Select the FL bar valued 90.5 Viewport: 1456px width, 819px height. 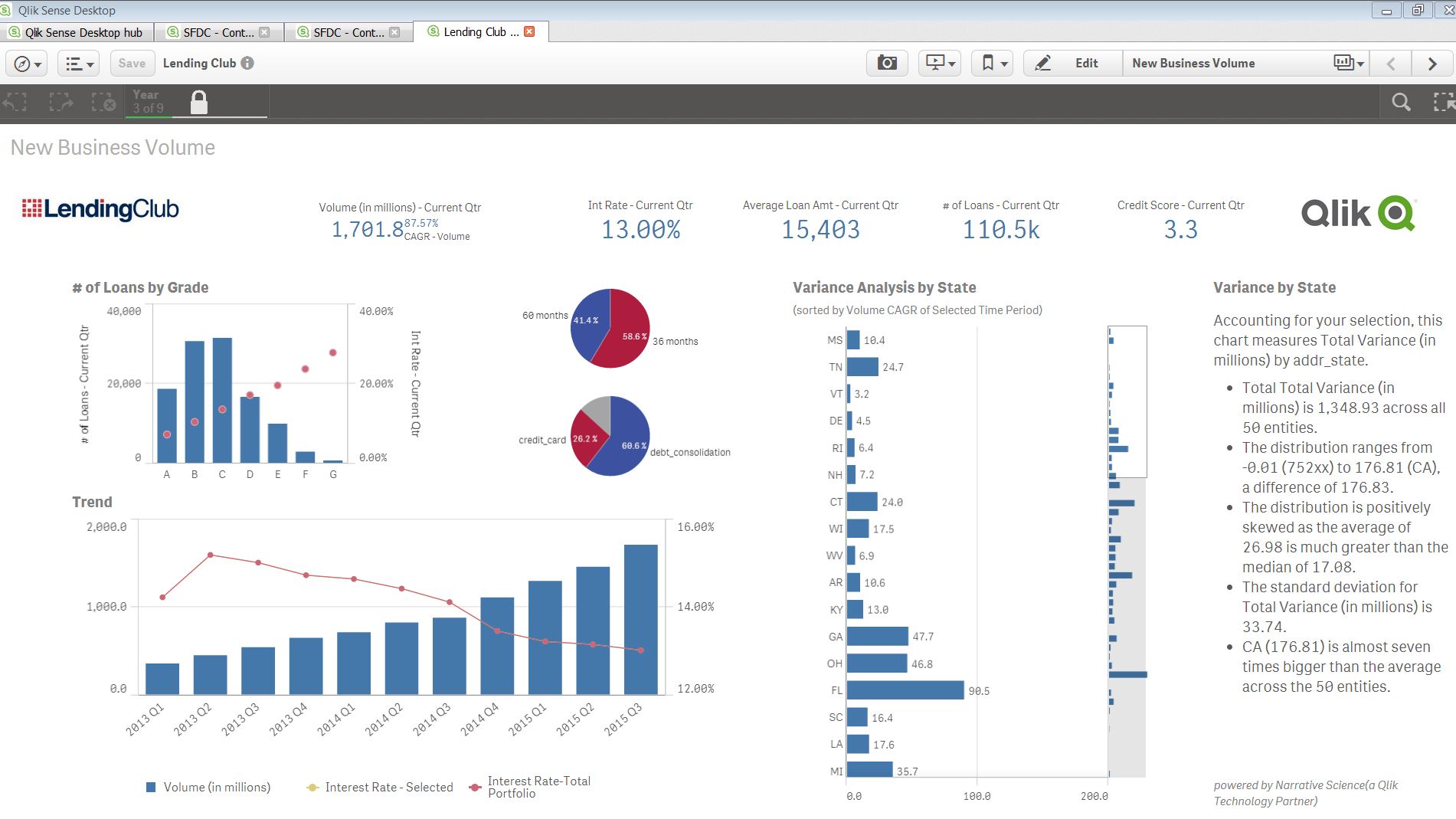click(905, 690)
